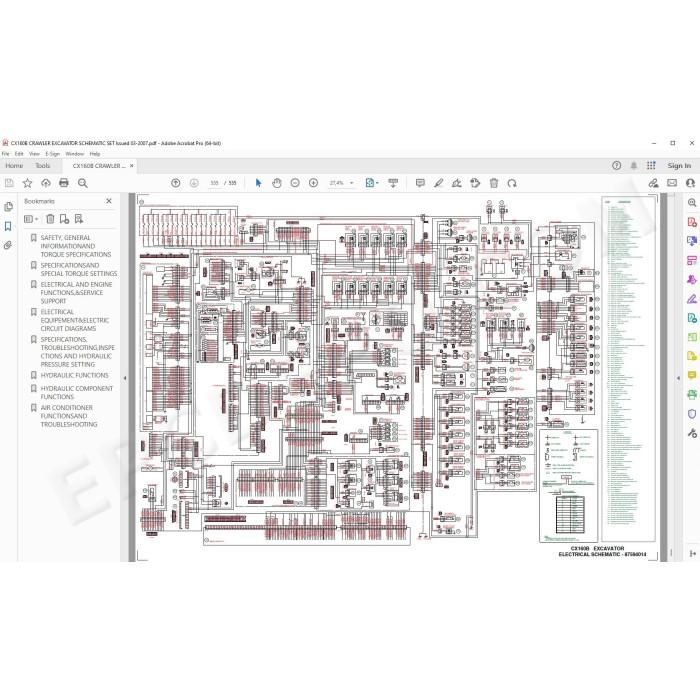700x700 pixels.
Task: Switch to the Tools tab
Action: pos(42,166)
